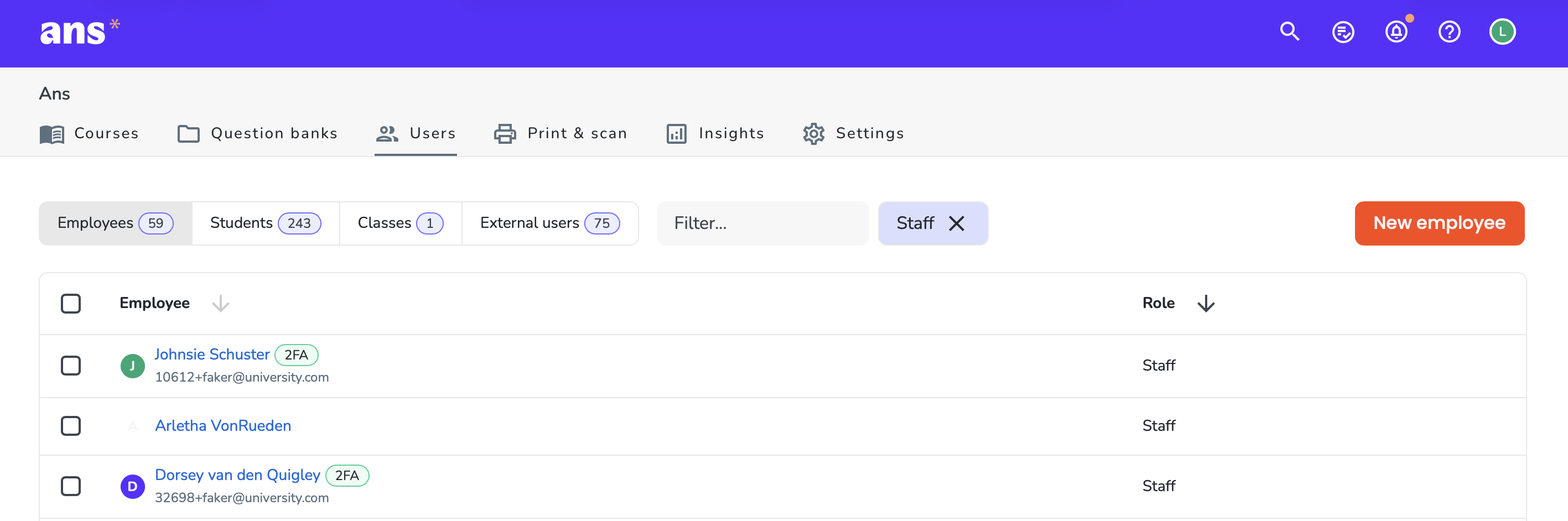Click the Filter... input field

(x=762, y=223)
